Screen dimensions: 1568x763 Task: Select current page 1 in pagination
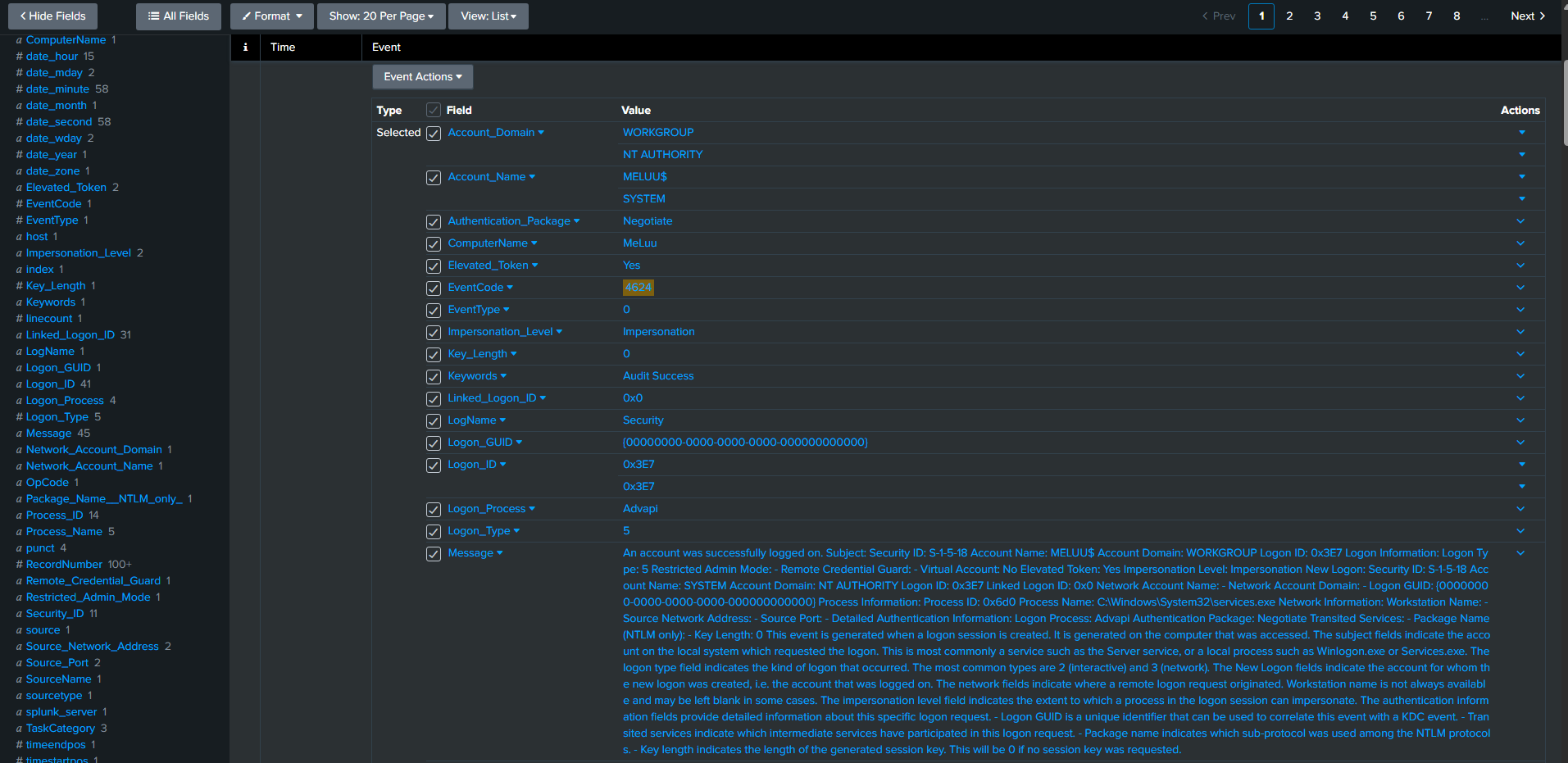click(x=1261, y=16)
